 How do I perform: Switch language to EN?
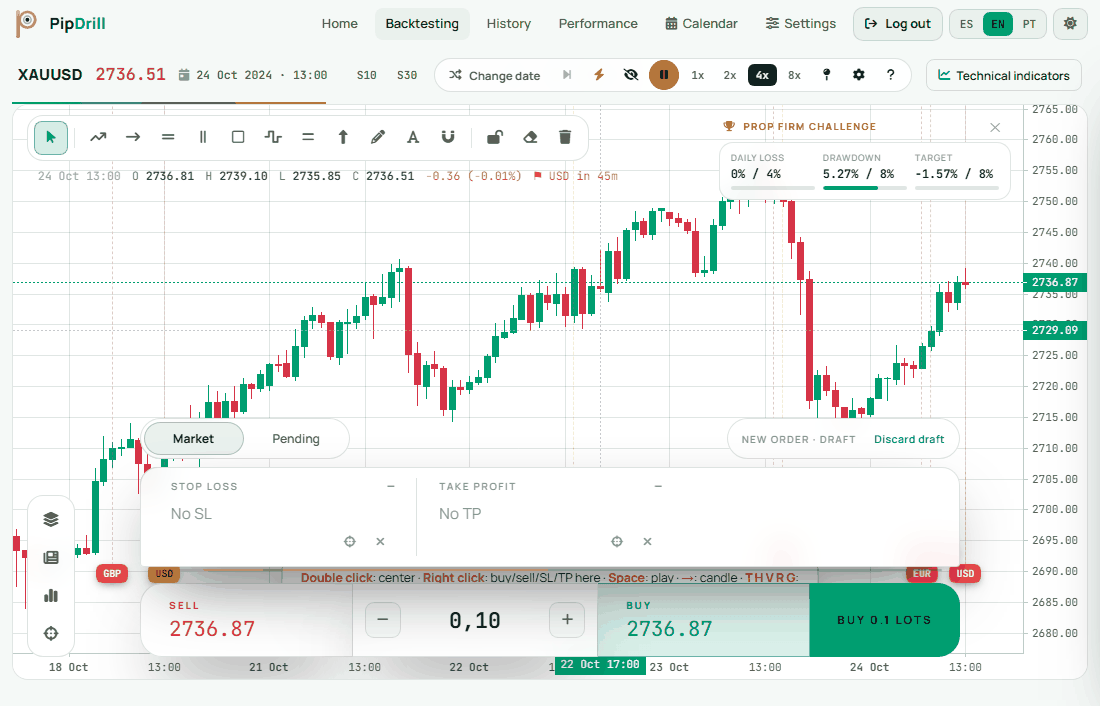(x=998, y=24)
